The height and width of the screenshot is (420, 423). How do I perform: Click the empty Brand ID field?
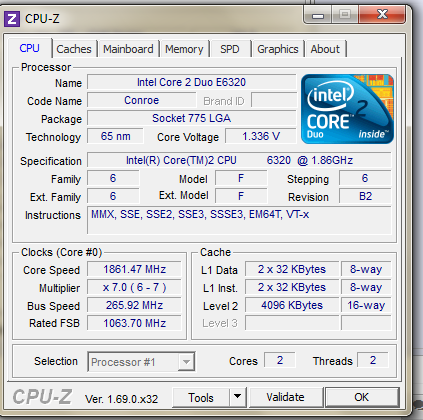click(274, 100)
